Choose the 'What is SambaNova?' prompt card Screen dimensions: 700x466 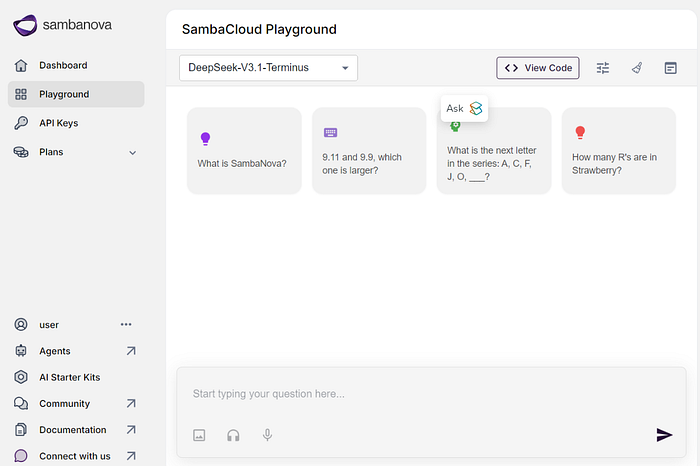pyautogui.click(x=244, y=151)
